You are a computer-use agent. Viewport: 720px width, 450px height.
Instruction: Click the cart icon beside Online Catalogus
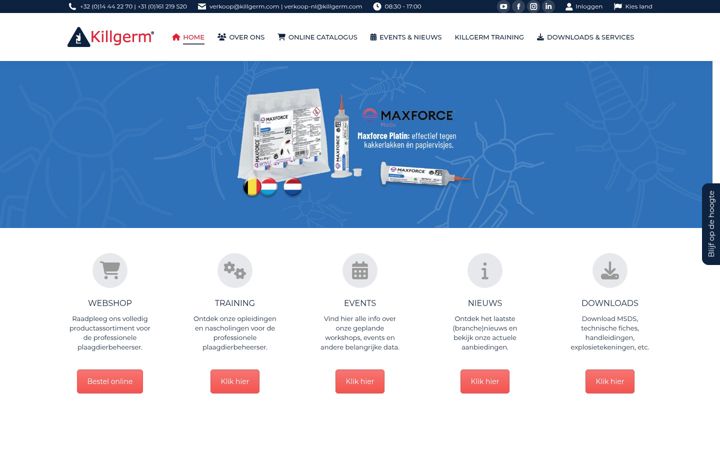(x=281, y=37)
